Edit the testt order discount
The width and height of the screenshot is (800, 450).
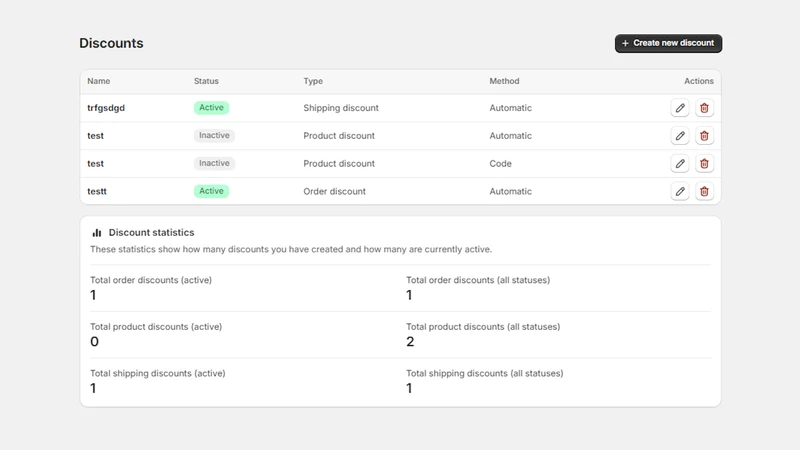pyautogui.click(x=680, y=191)
